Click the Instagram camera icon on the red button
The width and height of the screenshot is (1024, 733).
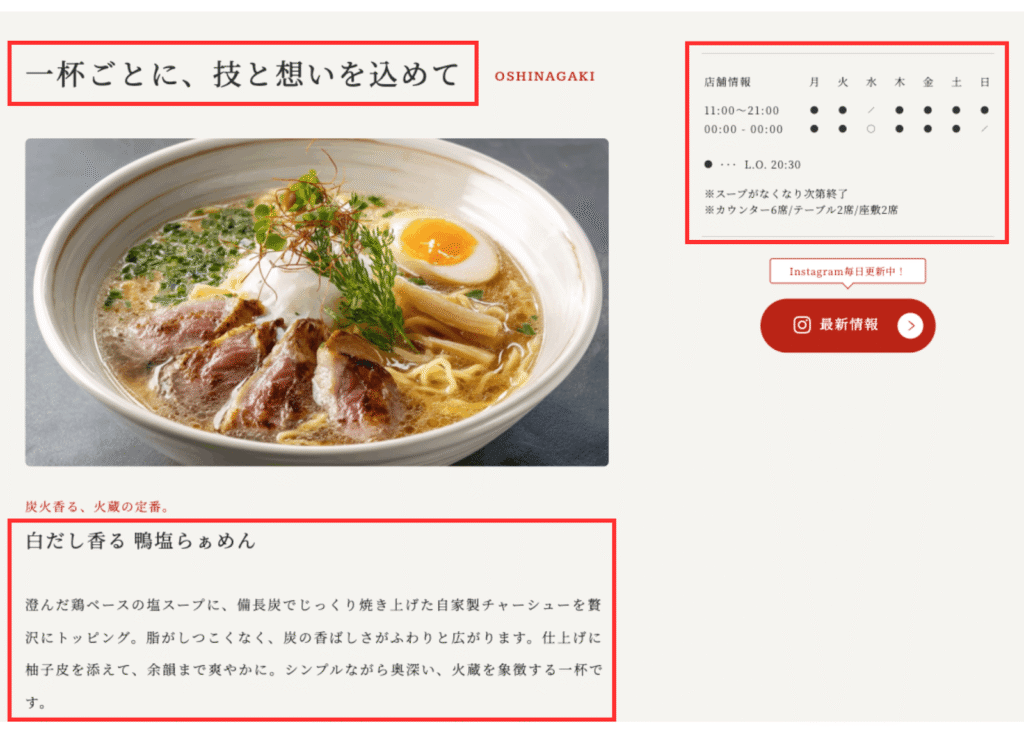(x=801, y=325)
